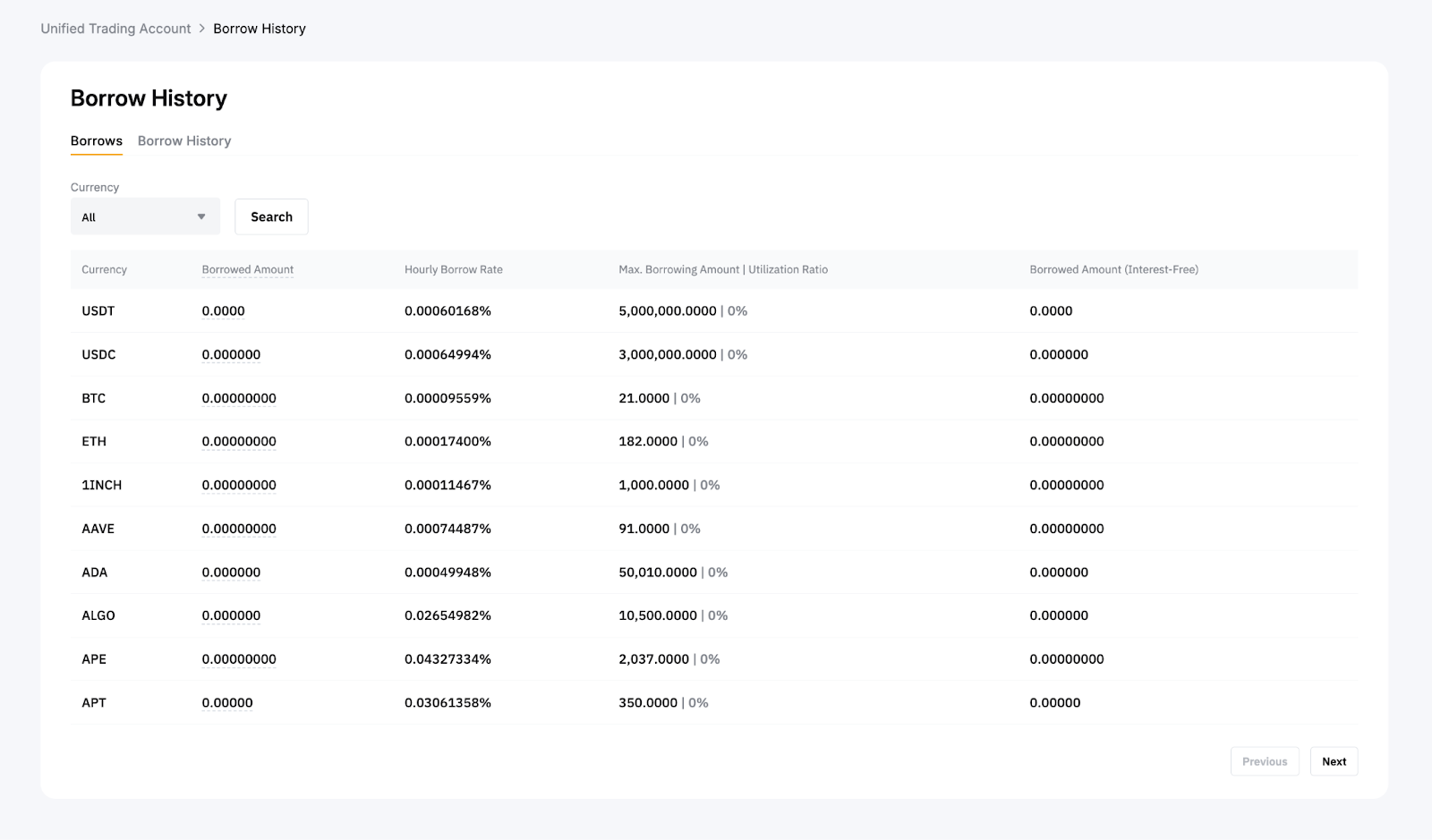Click USDT borrowed amount value

click(x=223, y=311)
